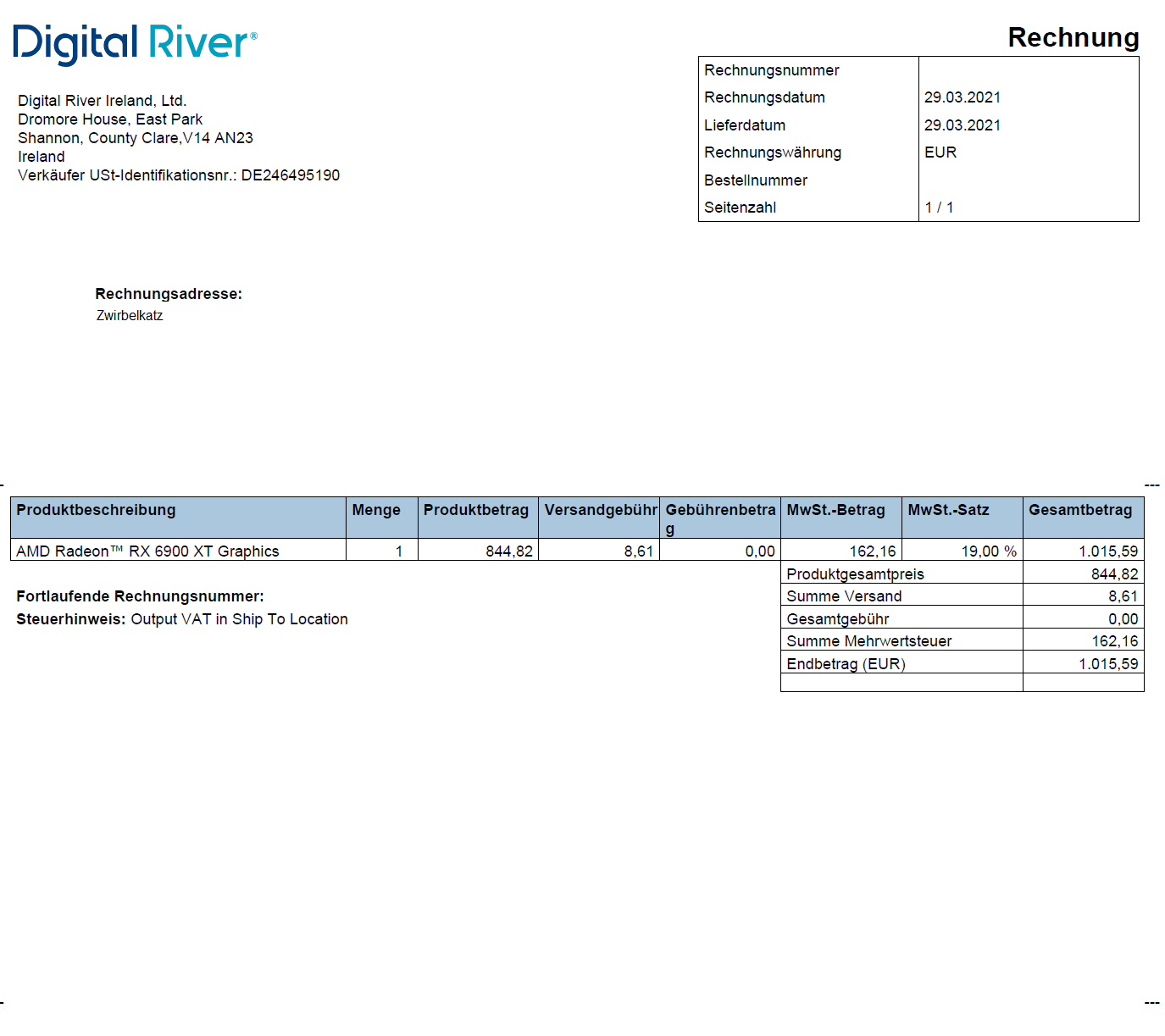Select the Lieferdatum label
The image size is (1165, 1036).
click(745, 125)
